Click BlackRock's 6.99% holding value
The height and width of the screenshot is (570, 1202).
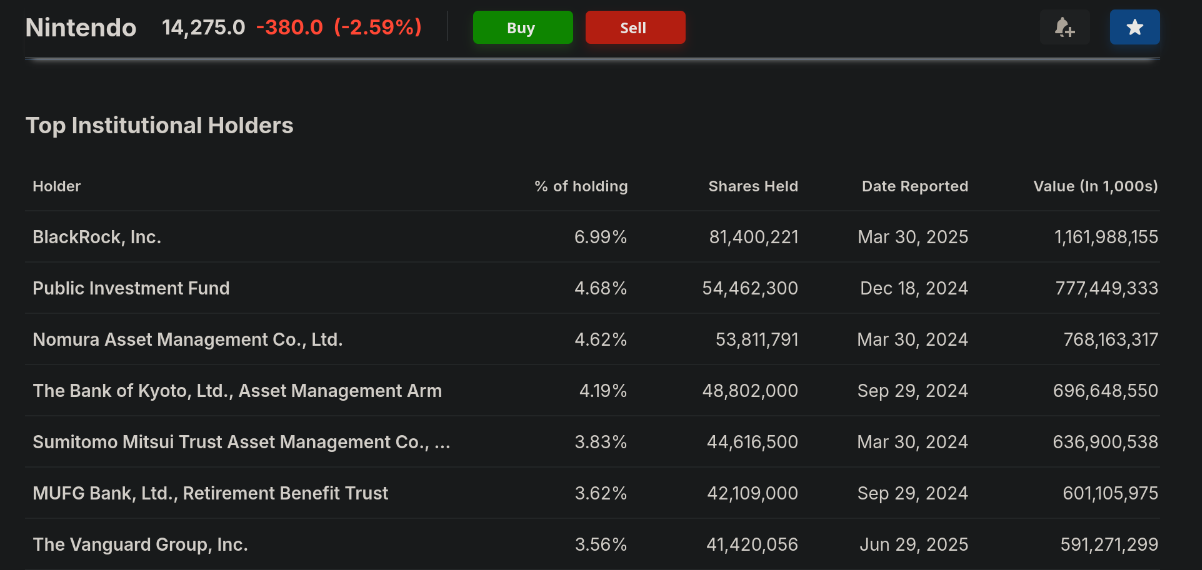coord(601,237)
